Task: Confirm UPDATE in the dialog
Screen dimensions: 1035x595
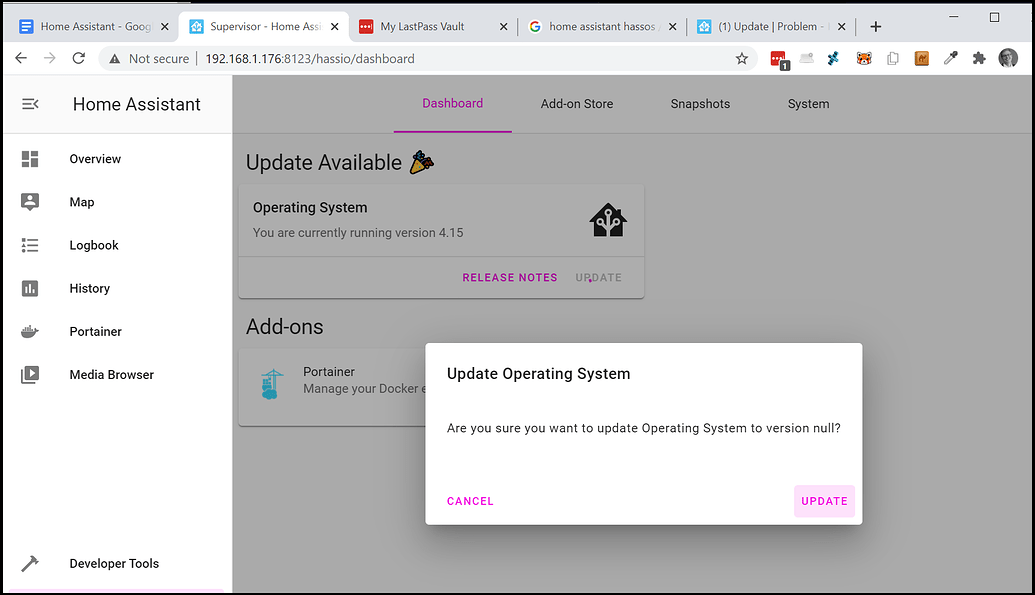Action: (824, 501)
